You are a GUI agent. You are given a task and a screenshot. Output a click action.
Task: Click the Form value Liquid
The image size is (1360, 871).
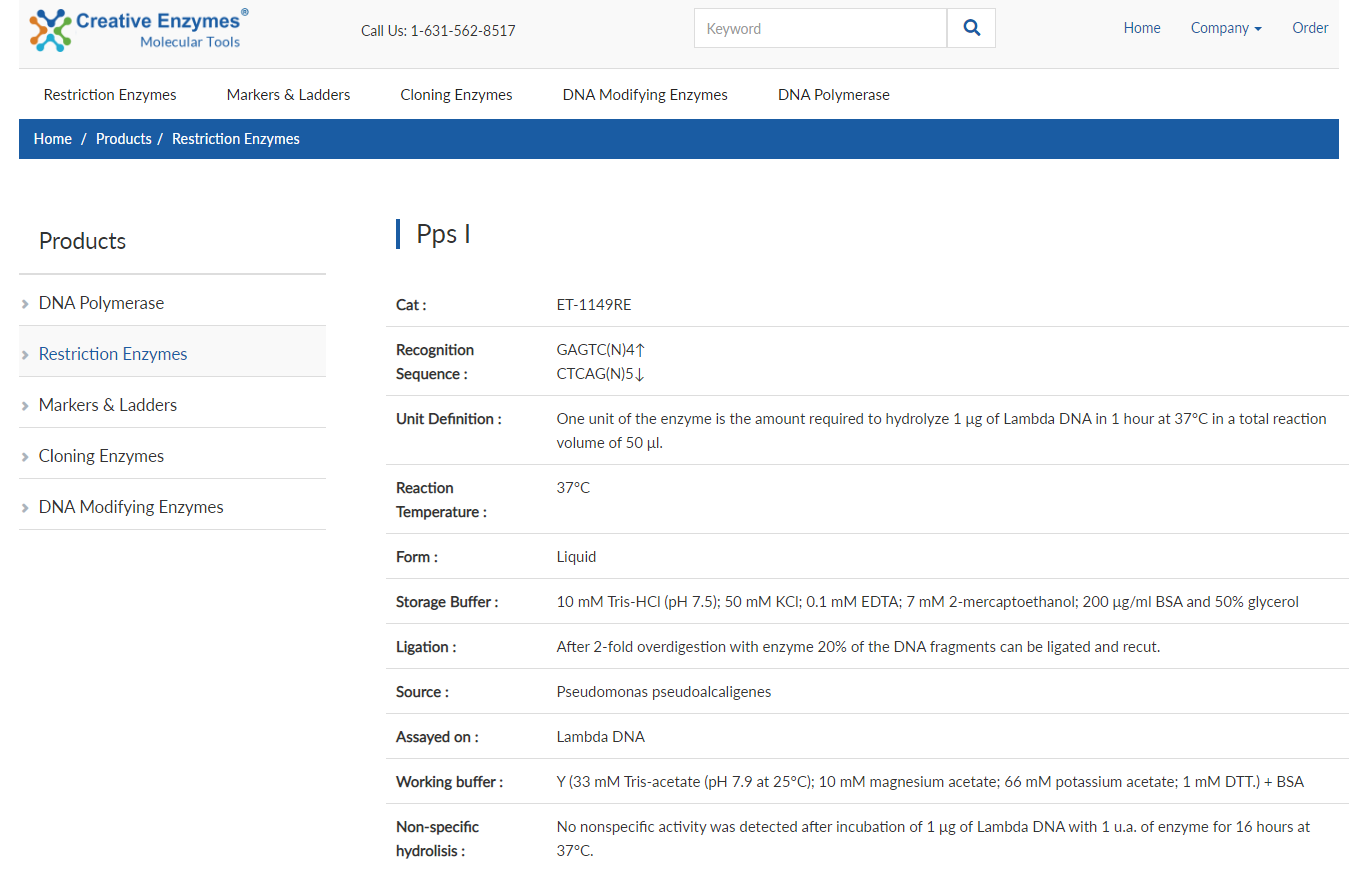[x=576, y=557]
